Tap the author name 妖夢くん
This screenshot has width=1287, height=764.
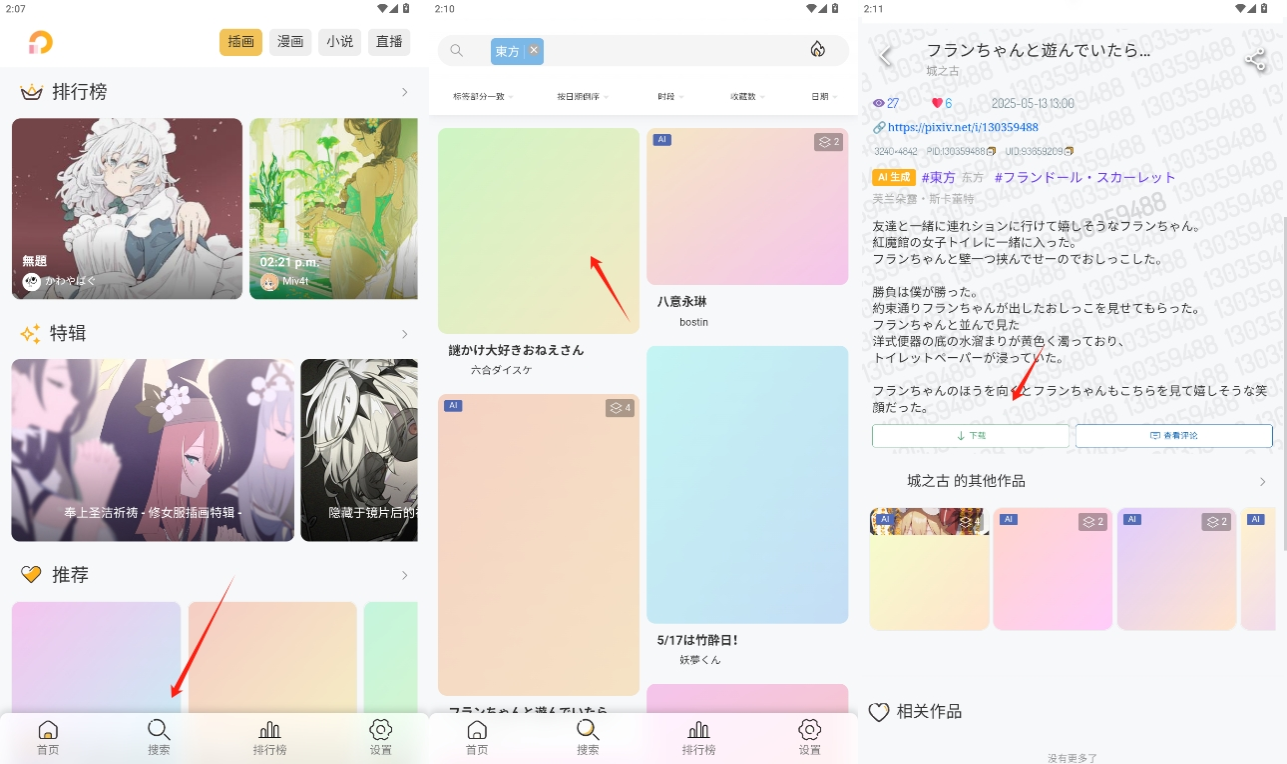(700, 660)
